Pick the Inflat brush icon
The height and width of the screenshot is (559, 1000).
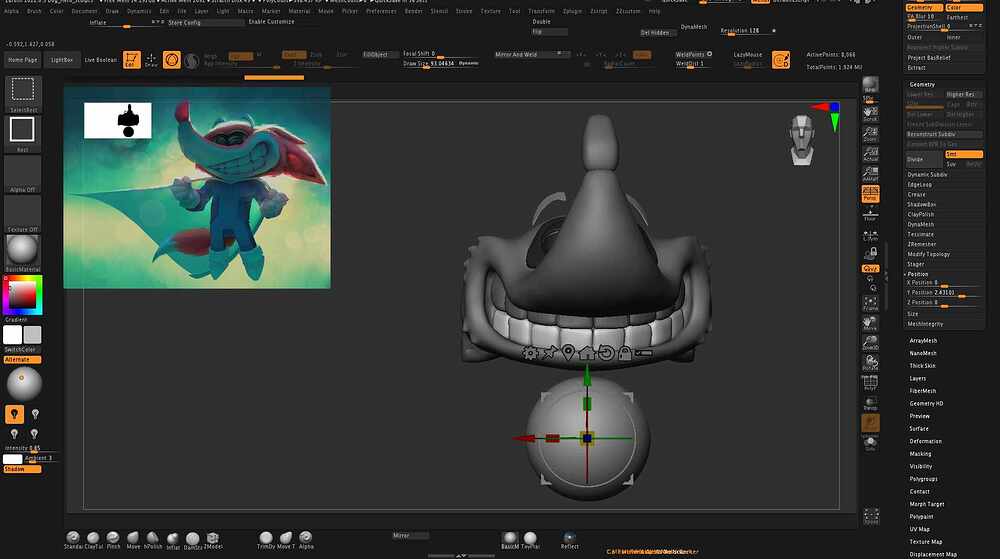[173, 541]
